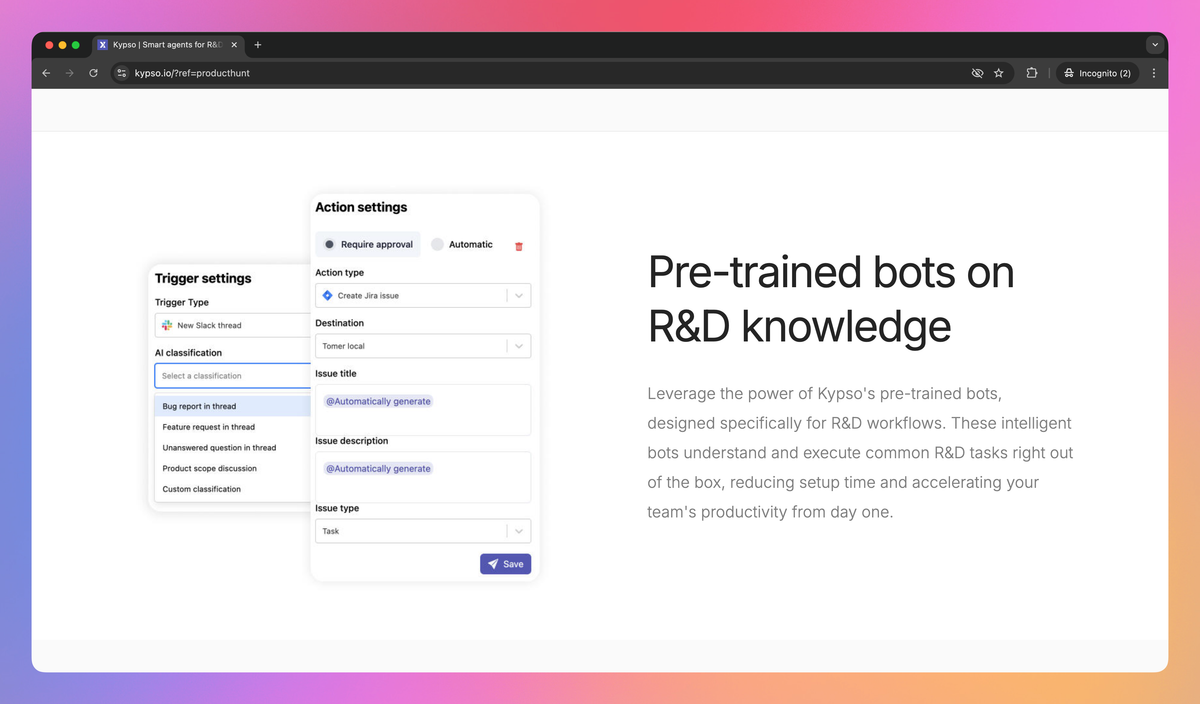Viewport: 1200px width, 704px height.
Task: Click the Save button
Action: pyautogui.click(x=505, y=564)
